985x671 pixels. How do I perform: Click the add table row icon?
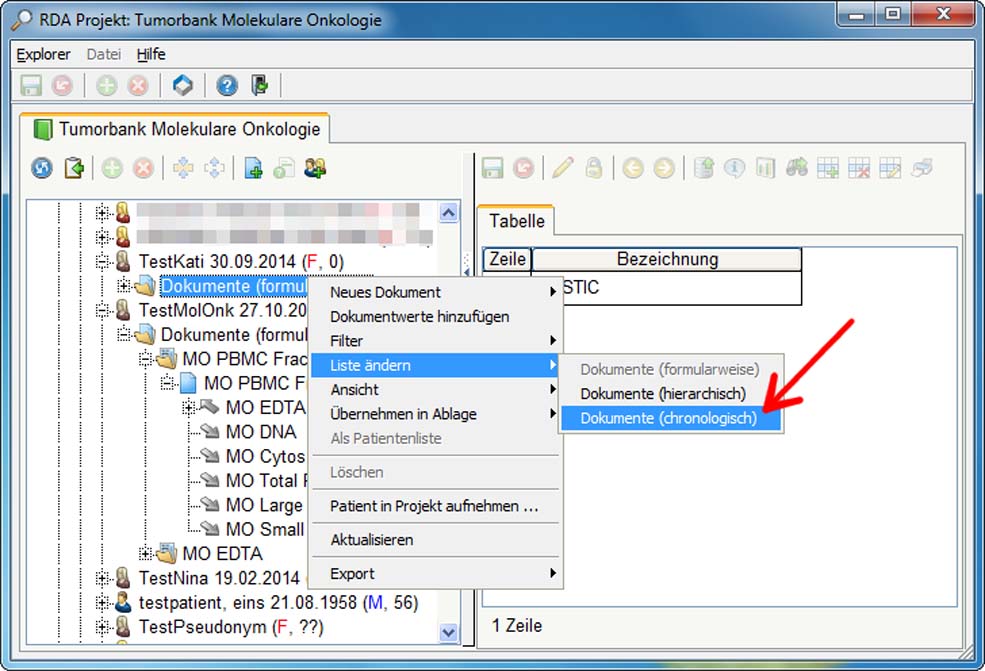click(x=828, y=169)
